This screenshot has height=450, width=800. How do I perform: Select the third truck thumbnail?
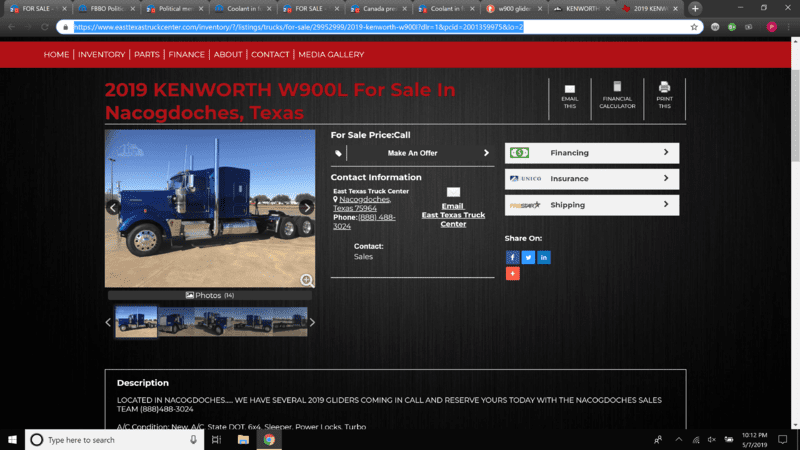click(214, 322)
